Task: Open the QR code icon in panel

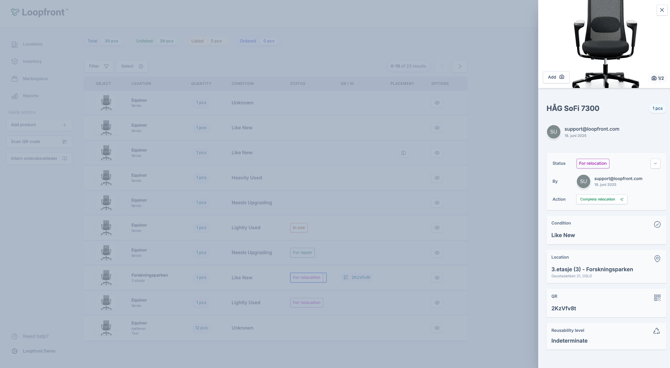Action: click(x=657, y=297)
